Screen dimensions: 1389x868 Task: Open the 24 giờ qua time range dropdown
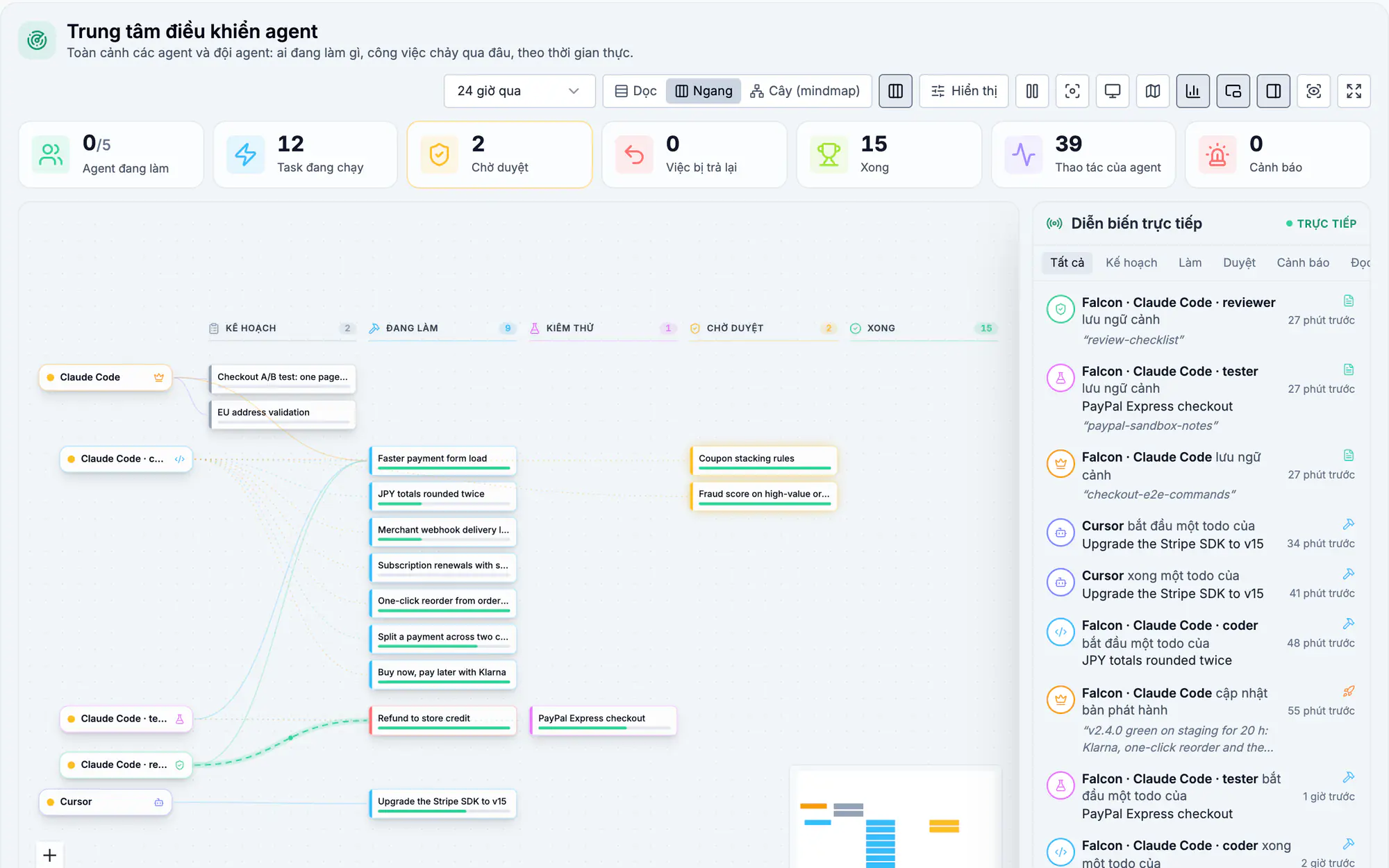(x=519, y=91)
